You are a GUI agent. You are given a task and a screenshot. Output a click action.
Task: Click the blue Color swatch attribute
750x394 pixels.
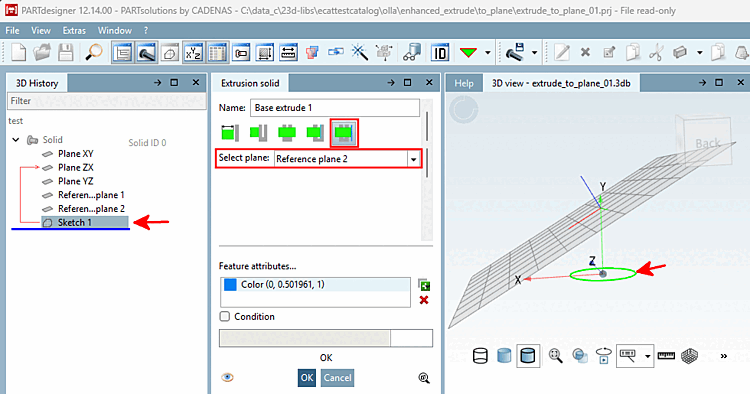point(230,285)
